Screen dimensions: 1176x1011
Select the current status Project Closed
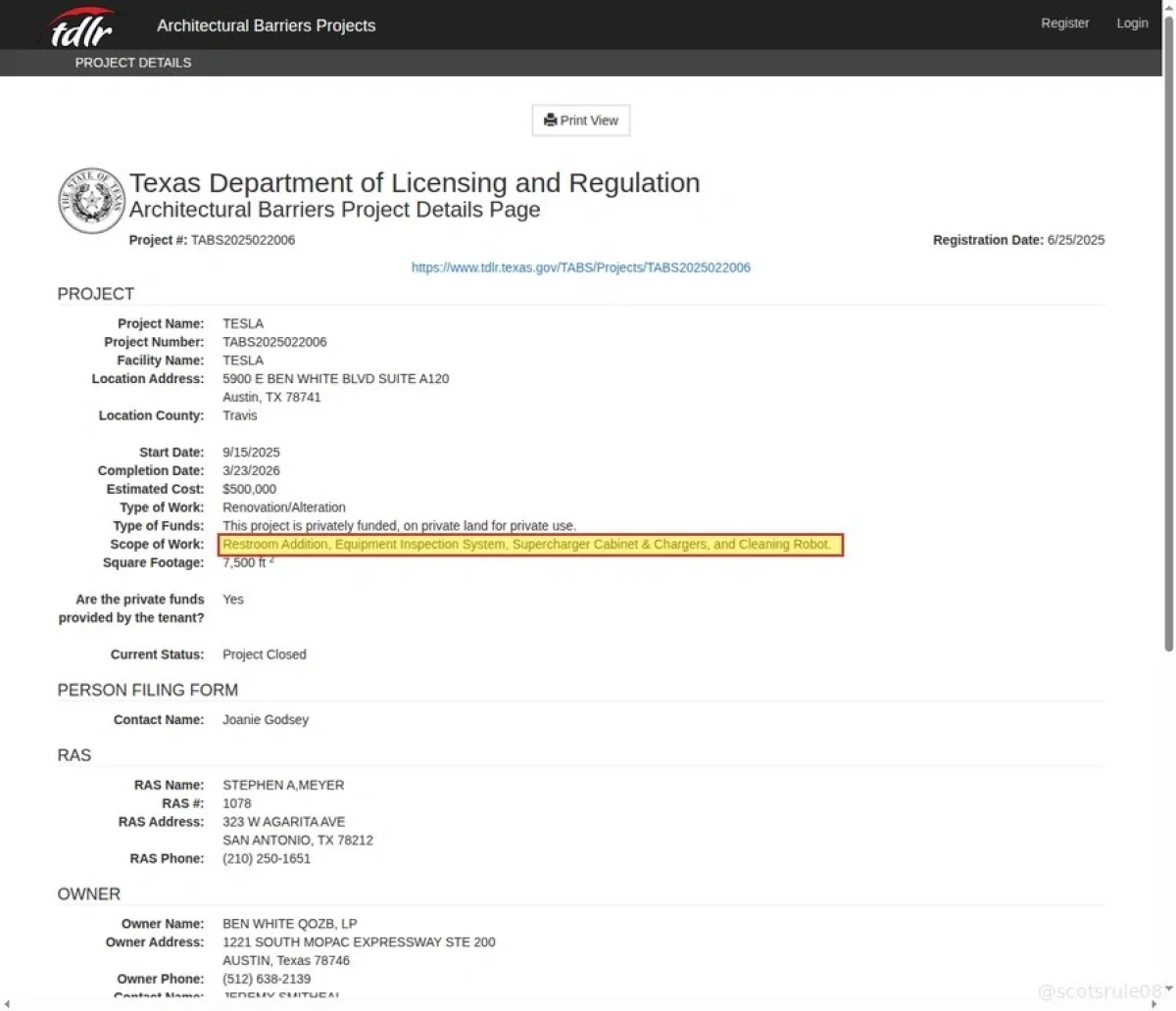pyautogui.click(x=265, y=654)
